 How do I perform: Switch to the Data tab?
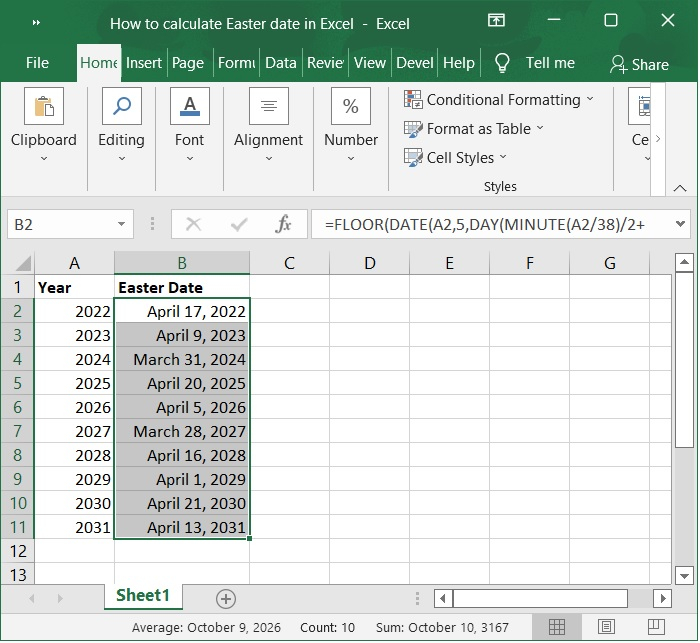pyautogui.click(x=281, y=63)
